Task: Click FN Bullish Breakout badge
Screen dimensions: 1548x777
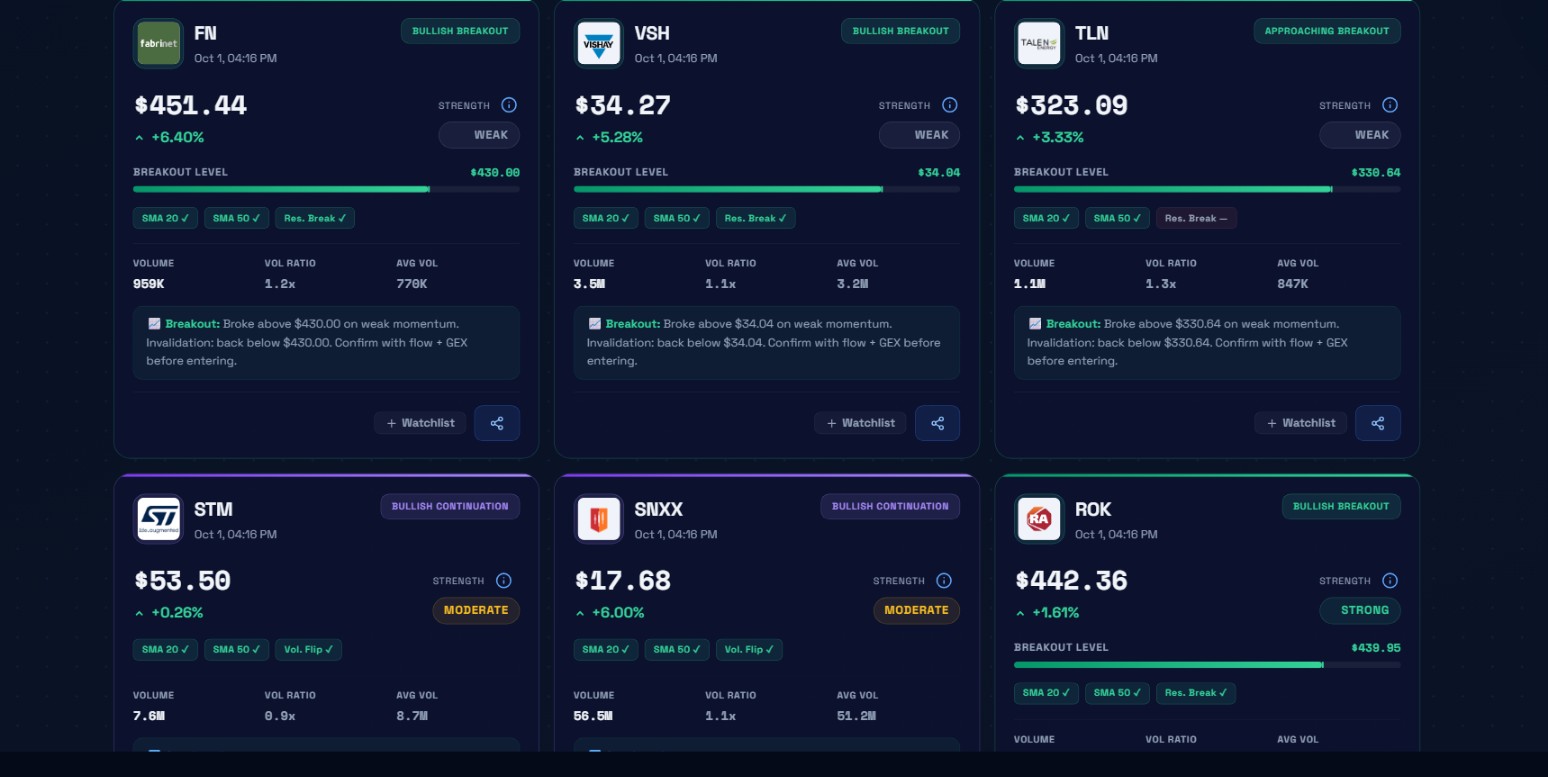Action: pyautogui.click(x=460, y=31)
